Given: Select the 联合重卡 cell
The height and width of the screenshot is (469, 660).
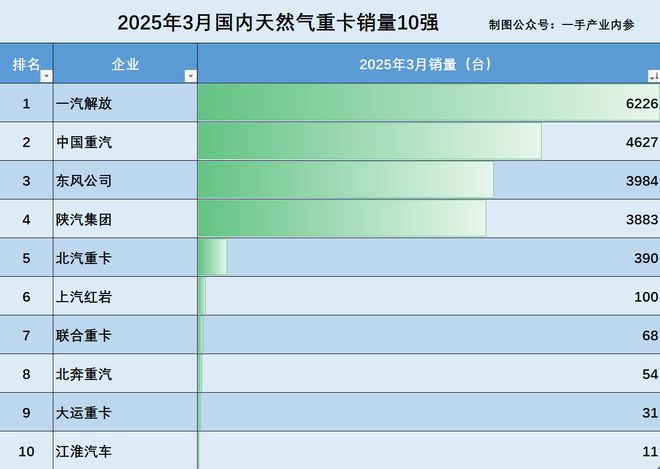Looking at the screenshot, I should [125, 335].
